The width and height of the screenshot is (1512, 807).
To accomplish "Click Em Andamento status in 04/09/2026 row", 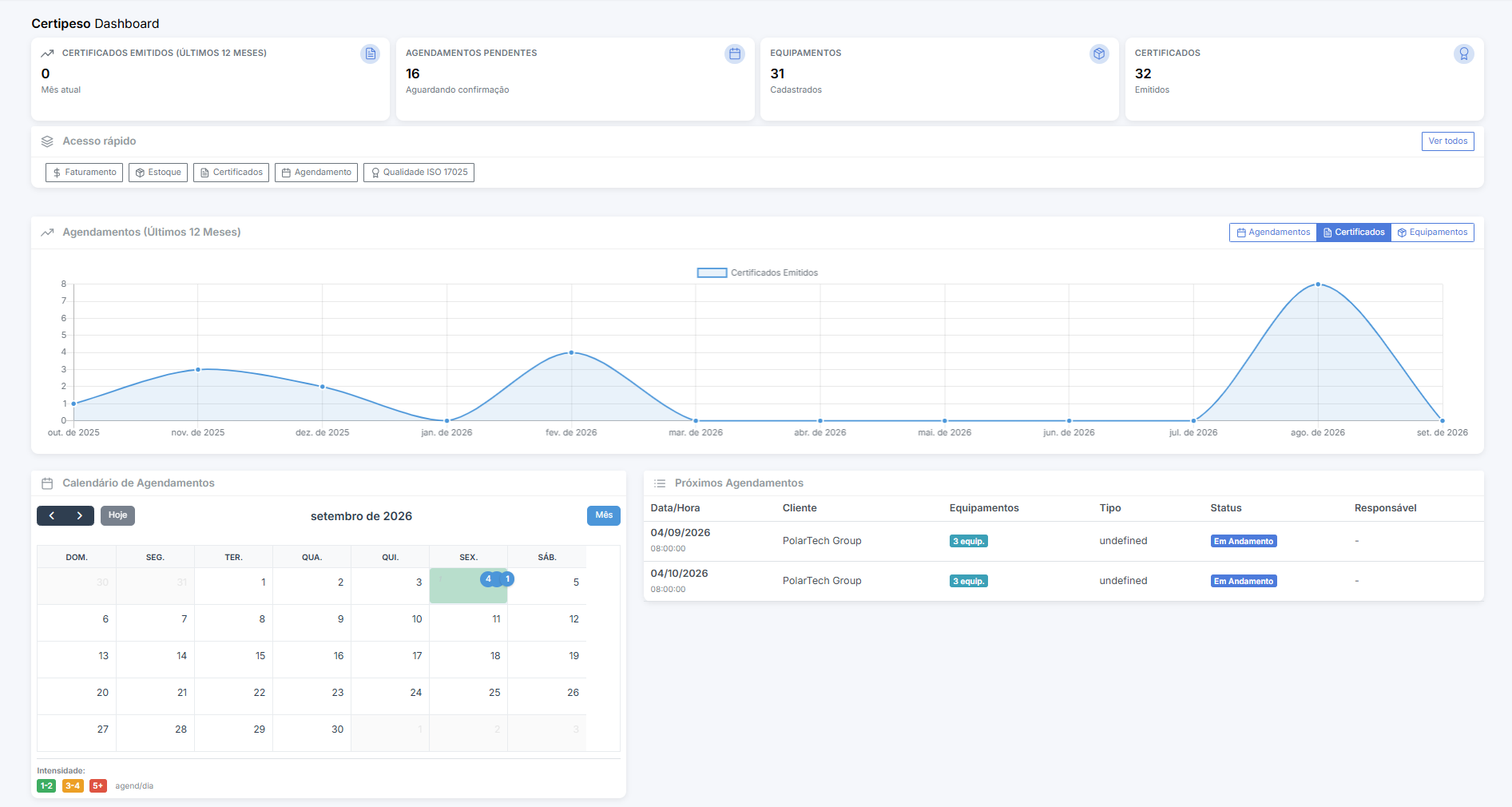I will pos(1244,542).
